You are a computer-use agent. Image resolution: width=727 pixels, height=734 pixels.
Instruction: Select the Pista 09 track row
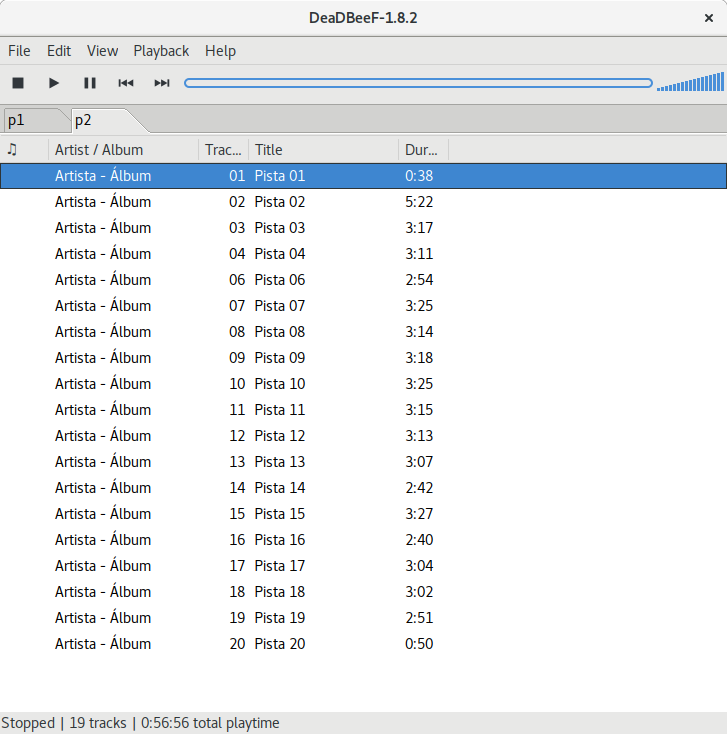click(x=363, y=358)
